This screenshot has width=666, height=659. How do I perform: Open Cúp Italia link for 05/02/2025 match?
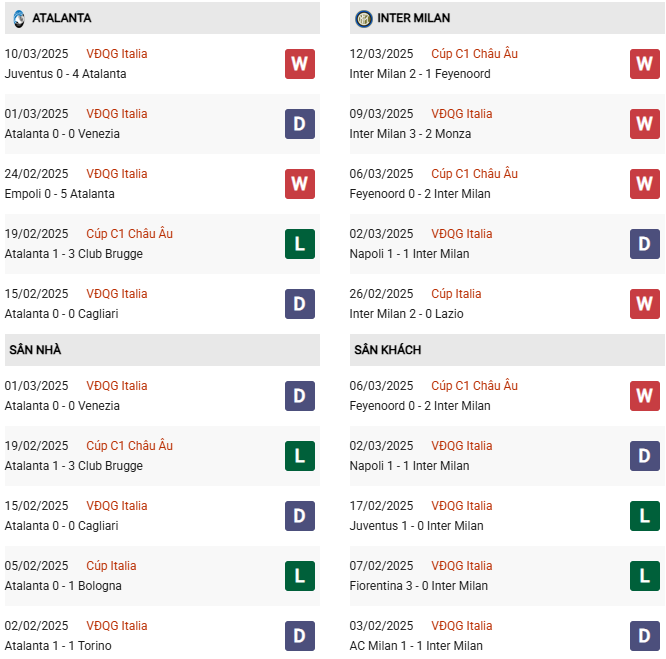[111, 566]
